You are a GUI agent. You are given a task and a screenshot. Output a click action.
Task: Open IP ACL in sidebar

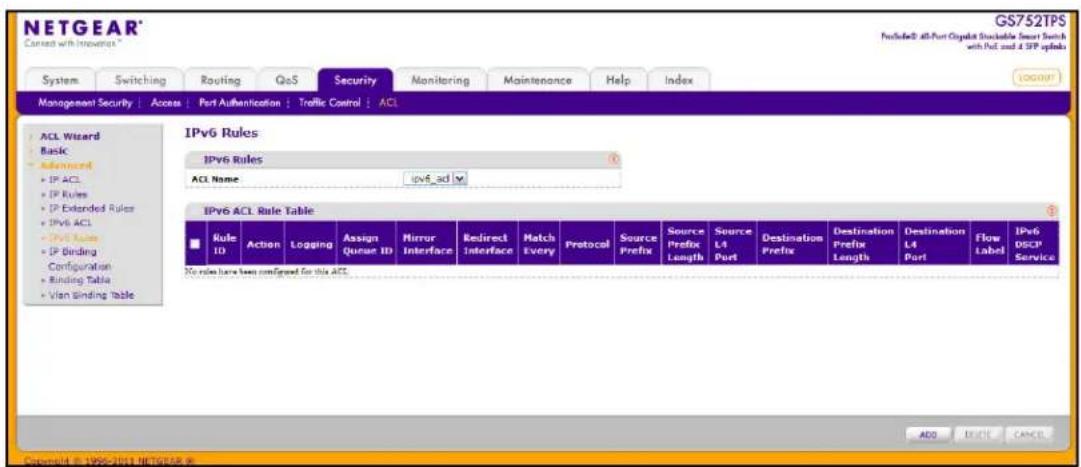(63, 179)
